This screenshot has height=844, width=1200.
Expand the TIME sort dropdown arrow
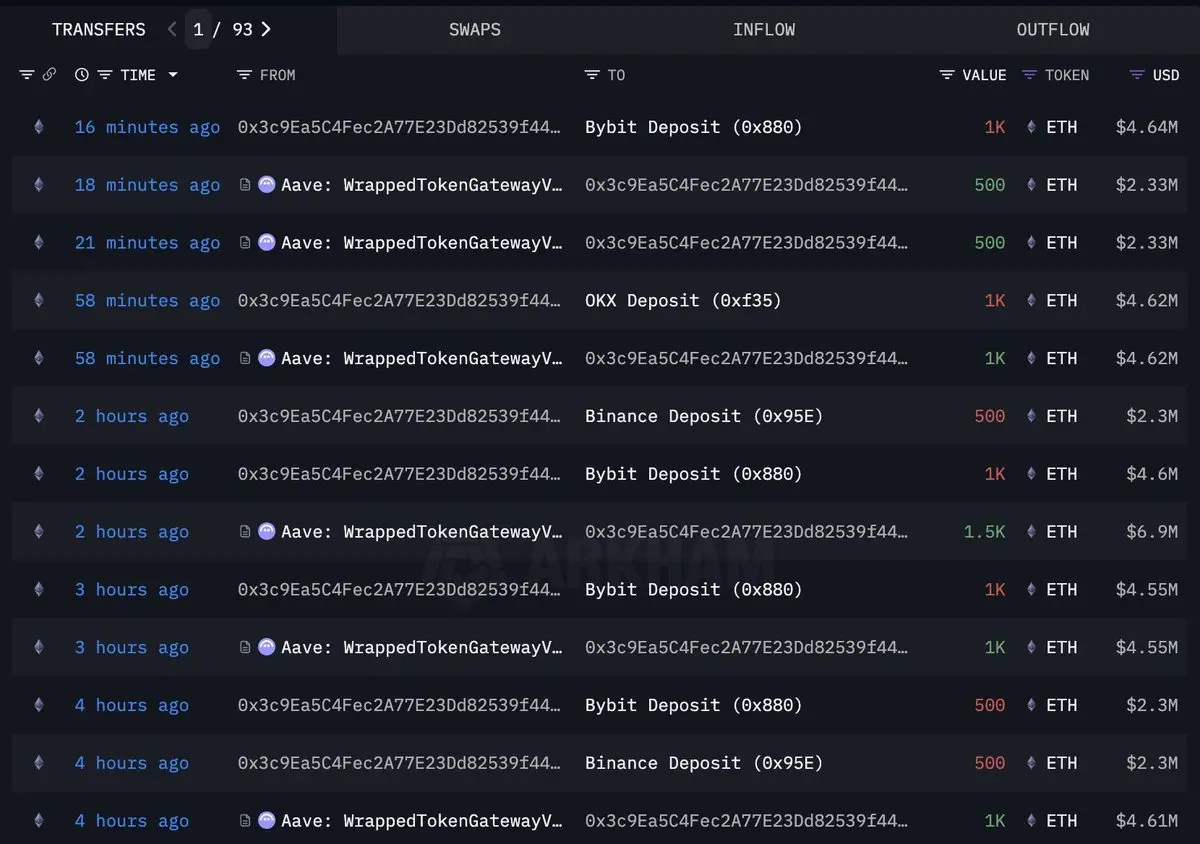pos(173,75)
